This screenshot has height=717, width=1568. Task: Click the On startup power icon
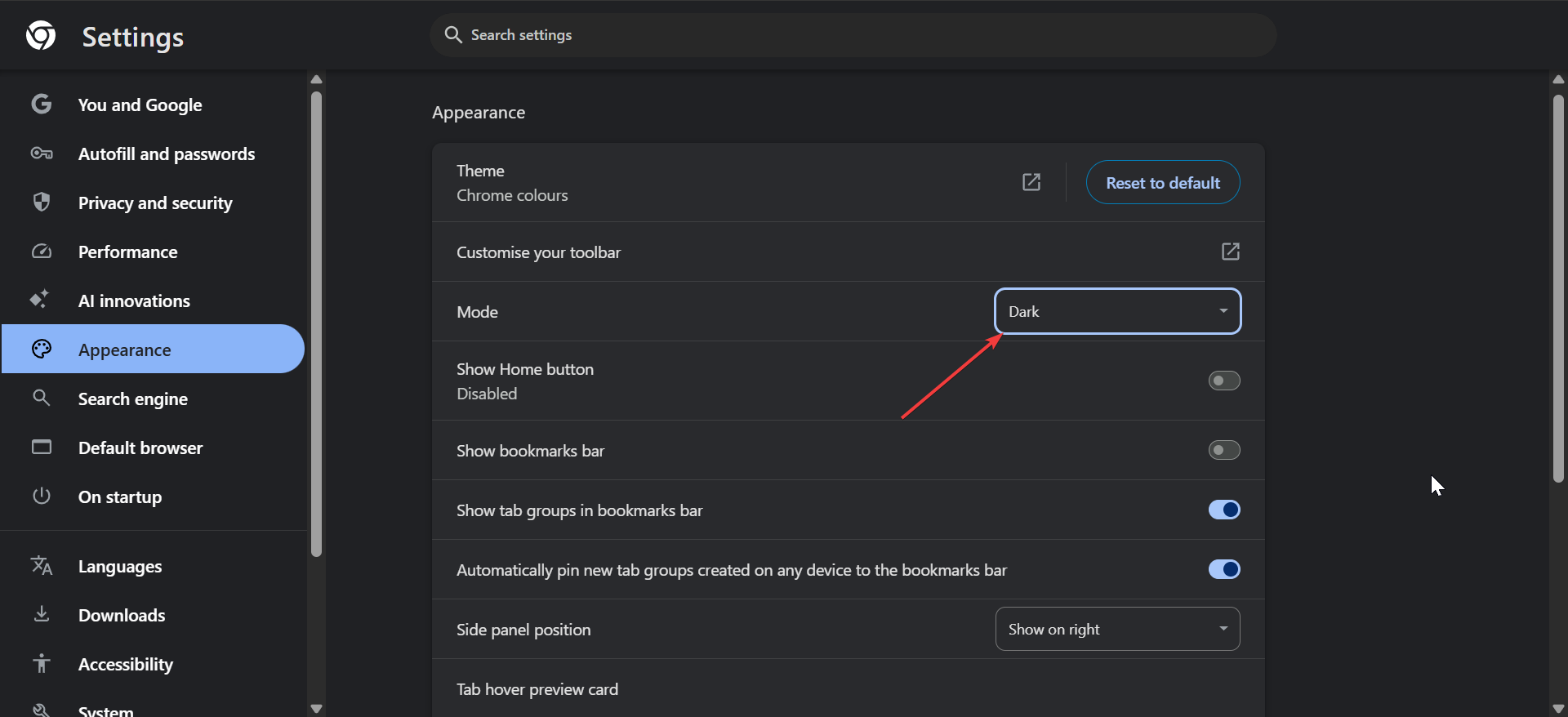click(x=42, y=497)
